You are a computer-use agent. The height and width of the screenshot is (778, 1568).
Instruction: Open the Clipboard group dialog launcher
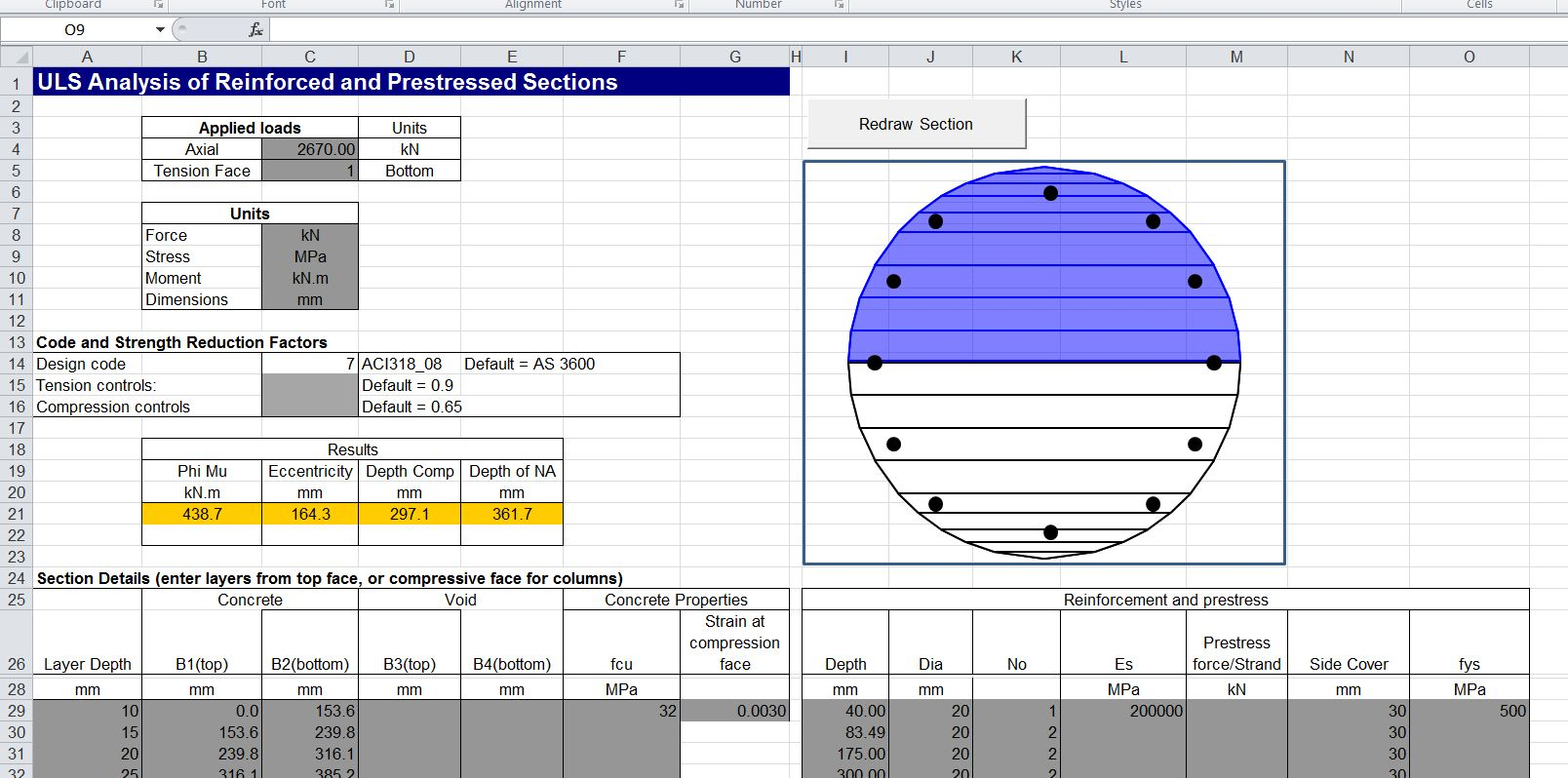coord(158,5)
